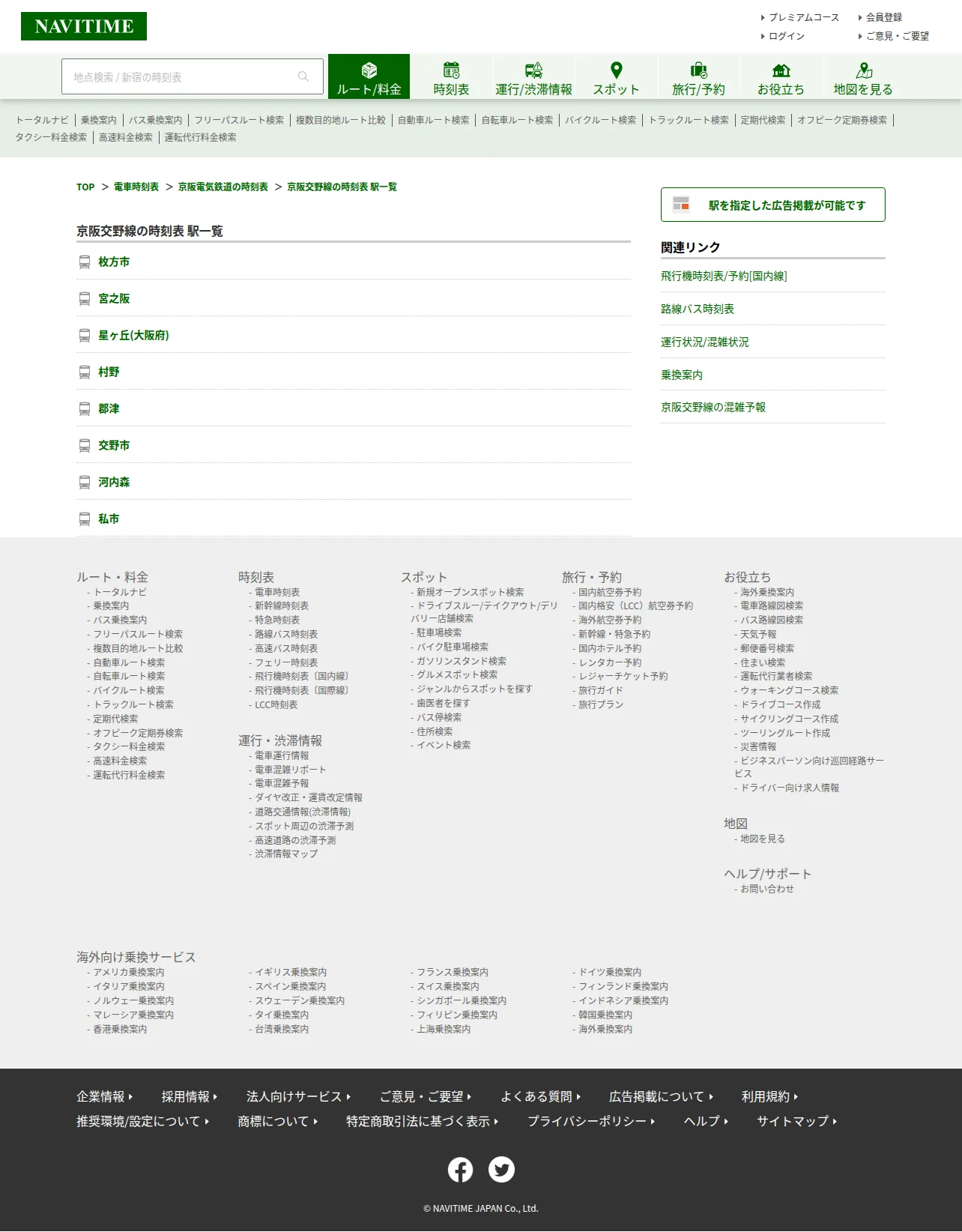
Task: Open the プレミアムコース link
Action: pyautogui.click(x=804, y=17)
